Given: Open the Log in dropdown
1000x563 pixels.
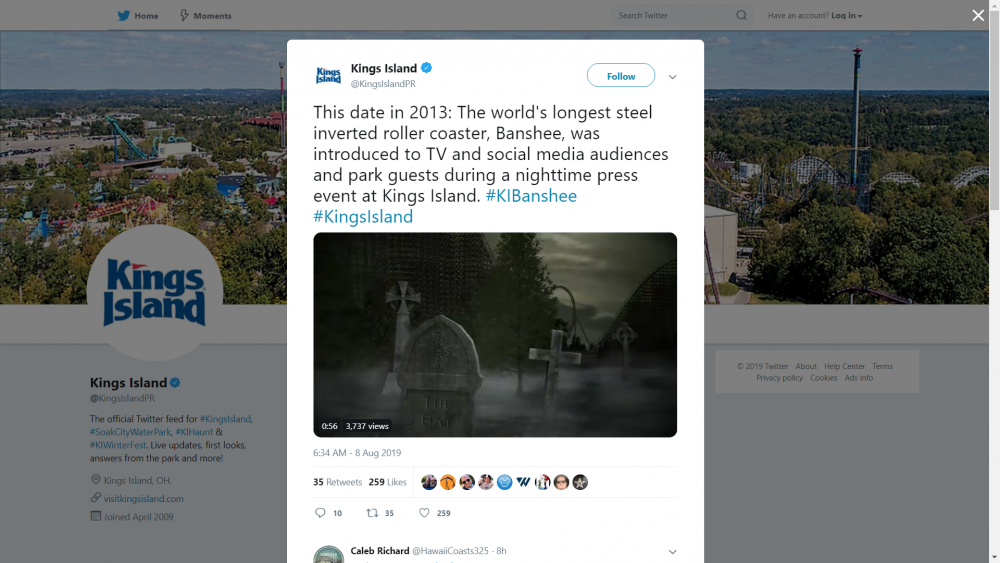Looking at the screenshot, I should point(846,15).
